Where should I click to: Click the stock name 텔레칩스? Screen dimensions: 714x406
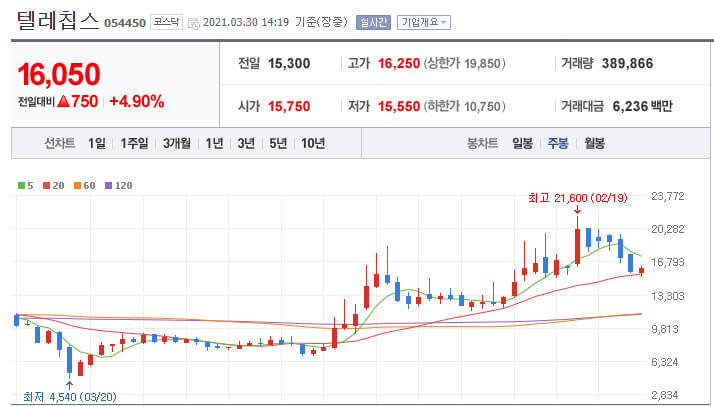(57, 20)
